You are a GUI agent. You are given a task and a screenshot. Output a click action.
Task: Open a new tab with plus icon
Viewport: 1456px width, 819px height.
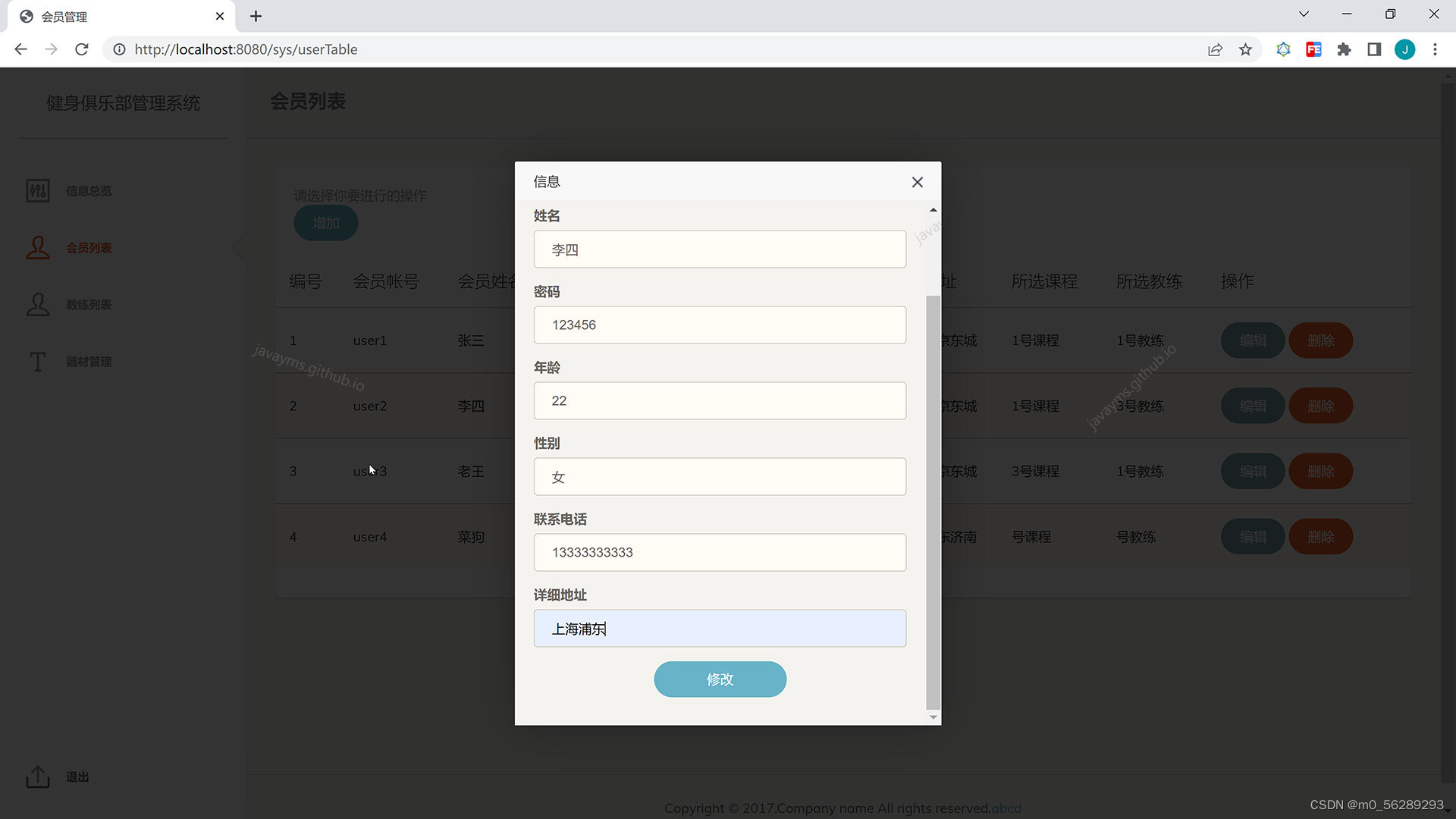point(256,16)
